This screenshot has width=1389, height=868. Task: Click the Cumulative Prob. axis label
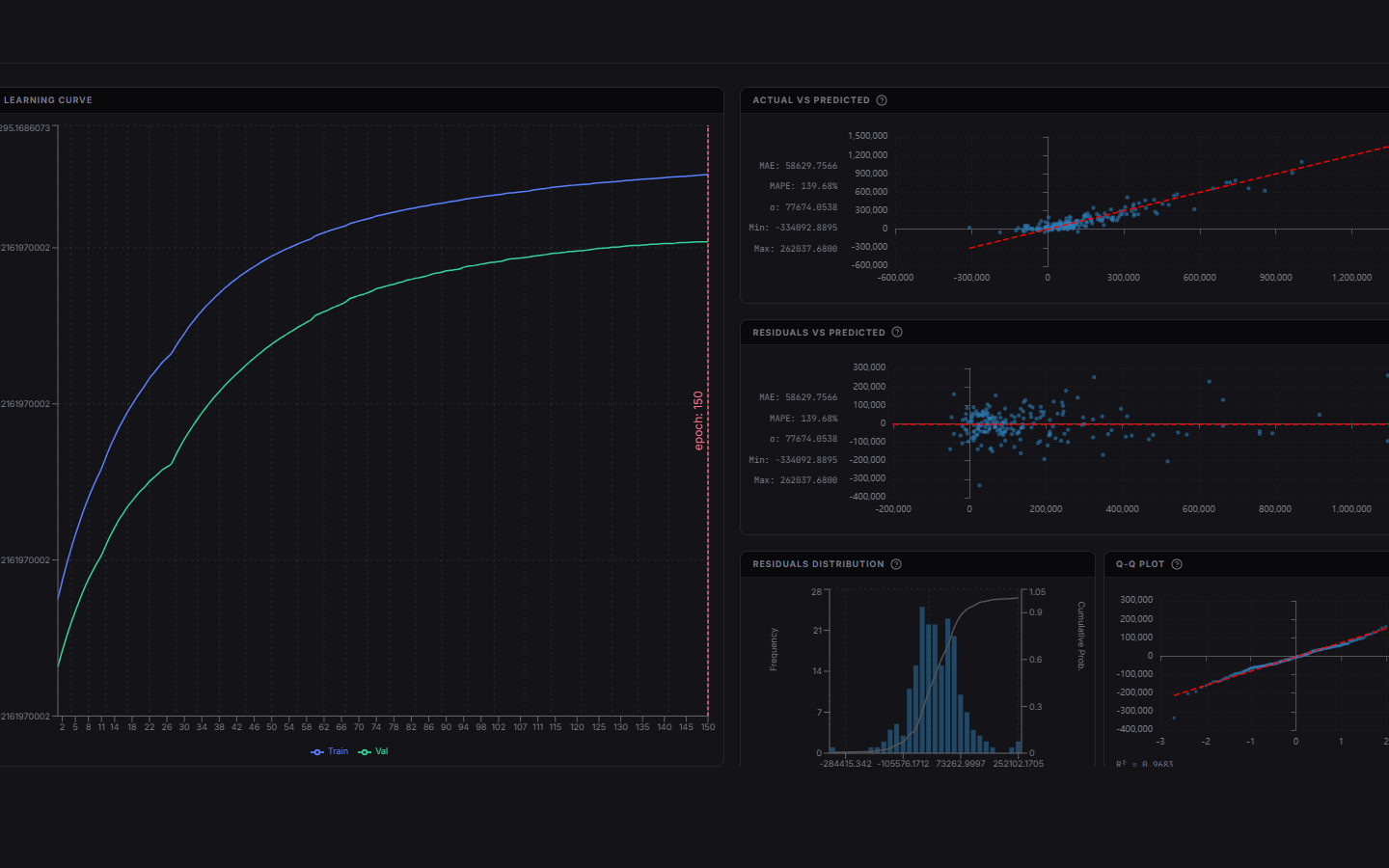coord(1081,636)
